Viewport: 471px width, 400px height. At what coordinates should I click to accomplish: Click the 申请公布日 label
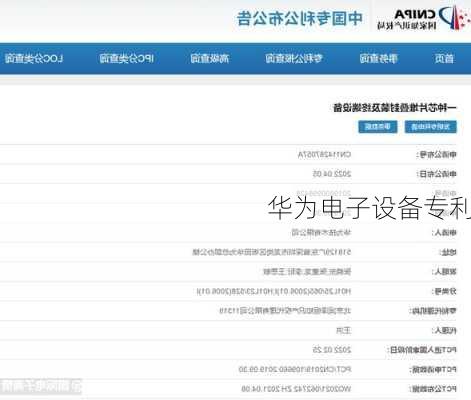(x=436, y=174)
